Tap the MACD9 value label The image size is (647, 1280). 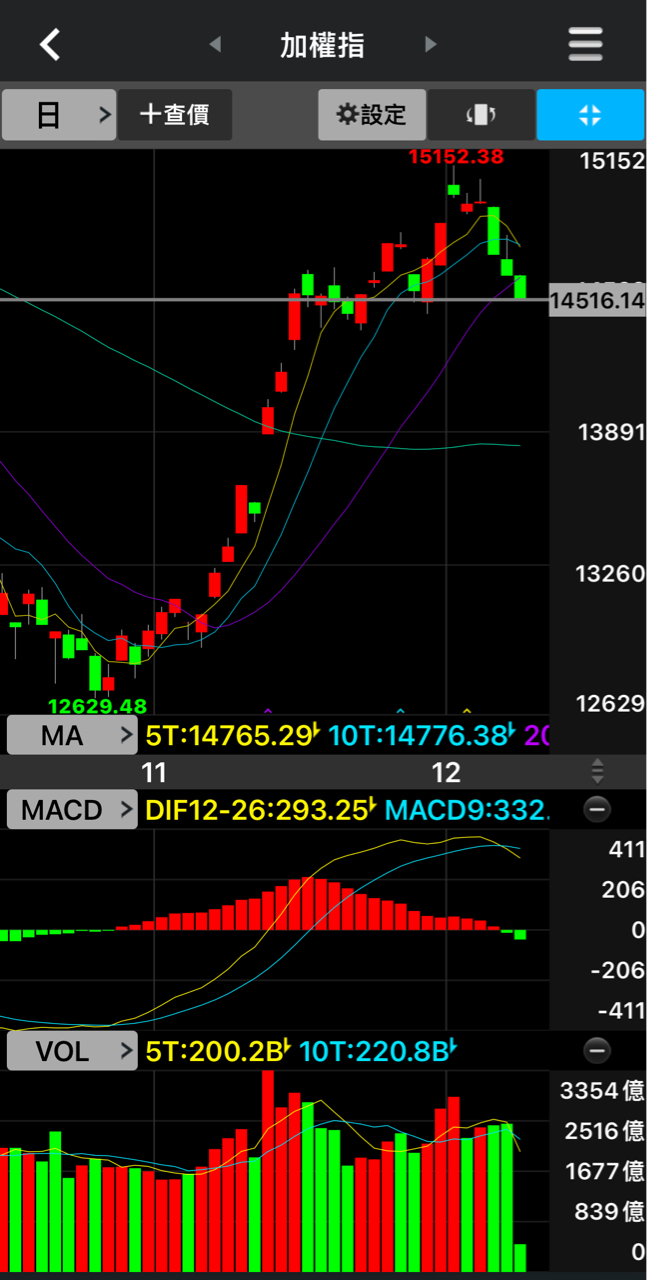tap(467, 810)
